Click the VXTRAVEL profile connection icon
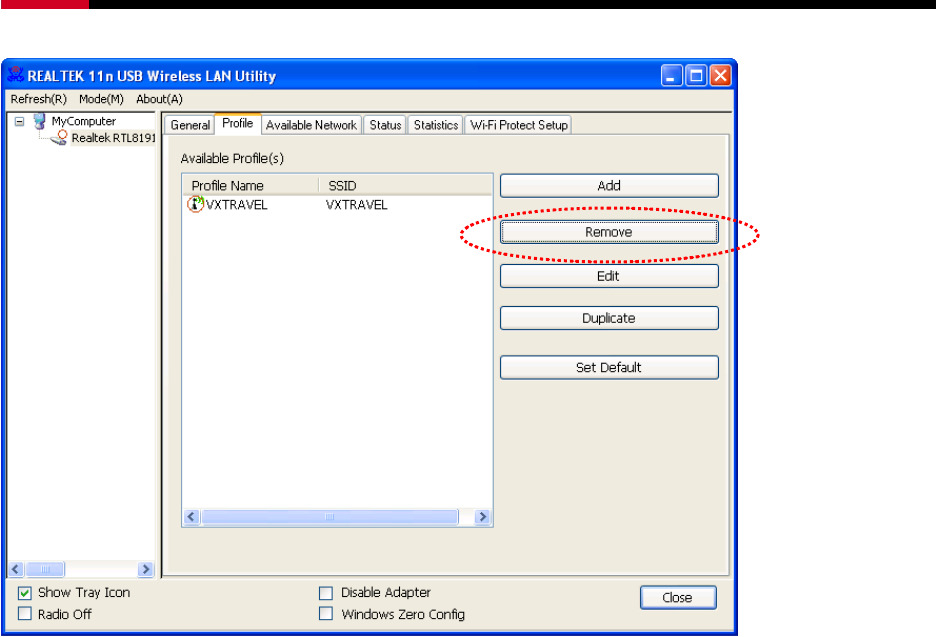This screenshot has height=637, width=936. (195, 205)
